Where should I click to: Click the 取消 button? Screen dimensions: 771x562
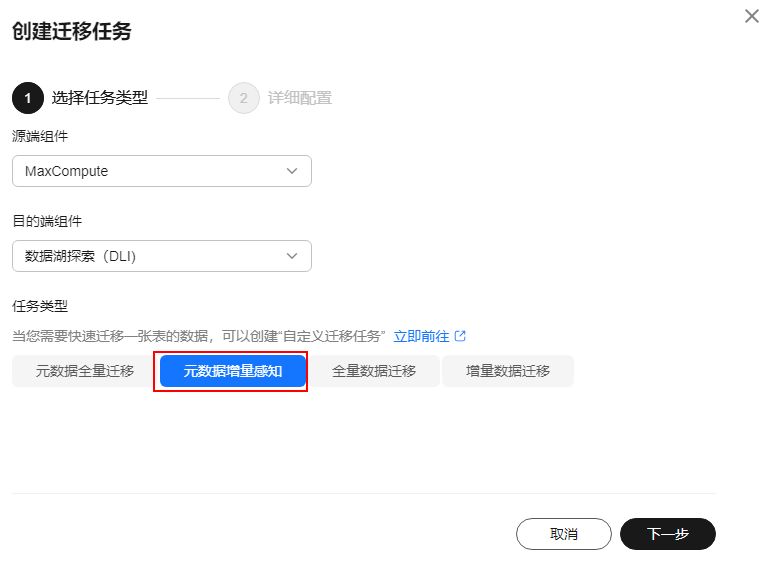tap(563, 534)
